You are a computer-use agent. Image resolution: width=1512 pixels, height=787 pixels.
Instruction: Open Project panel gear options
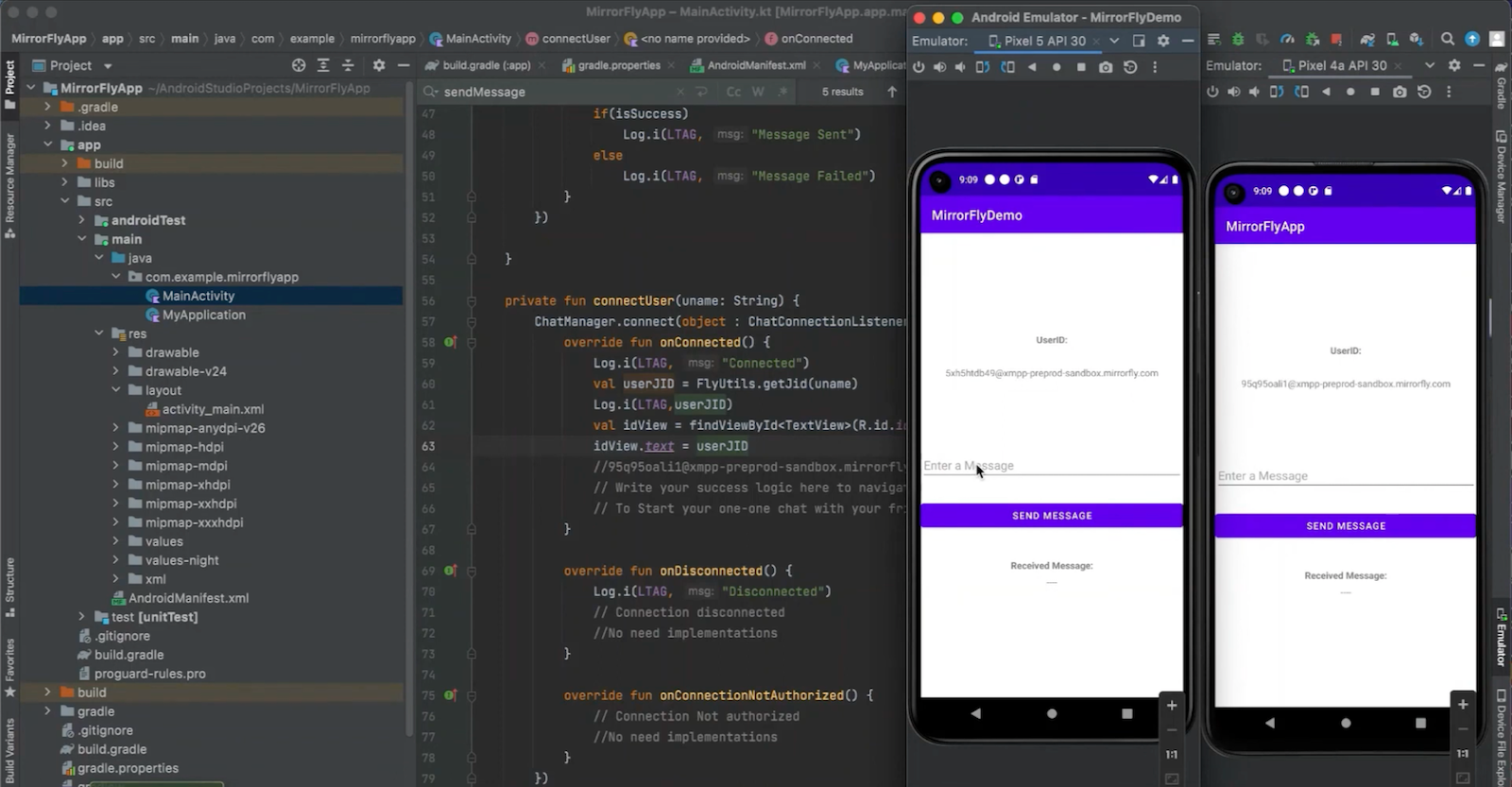[x=379, y=65]
